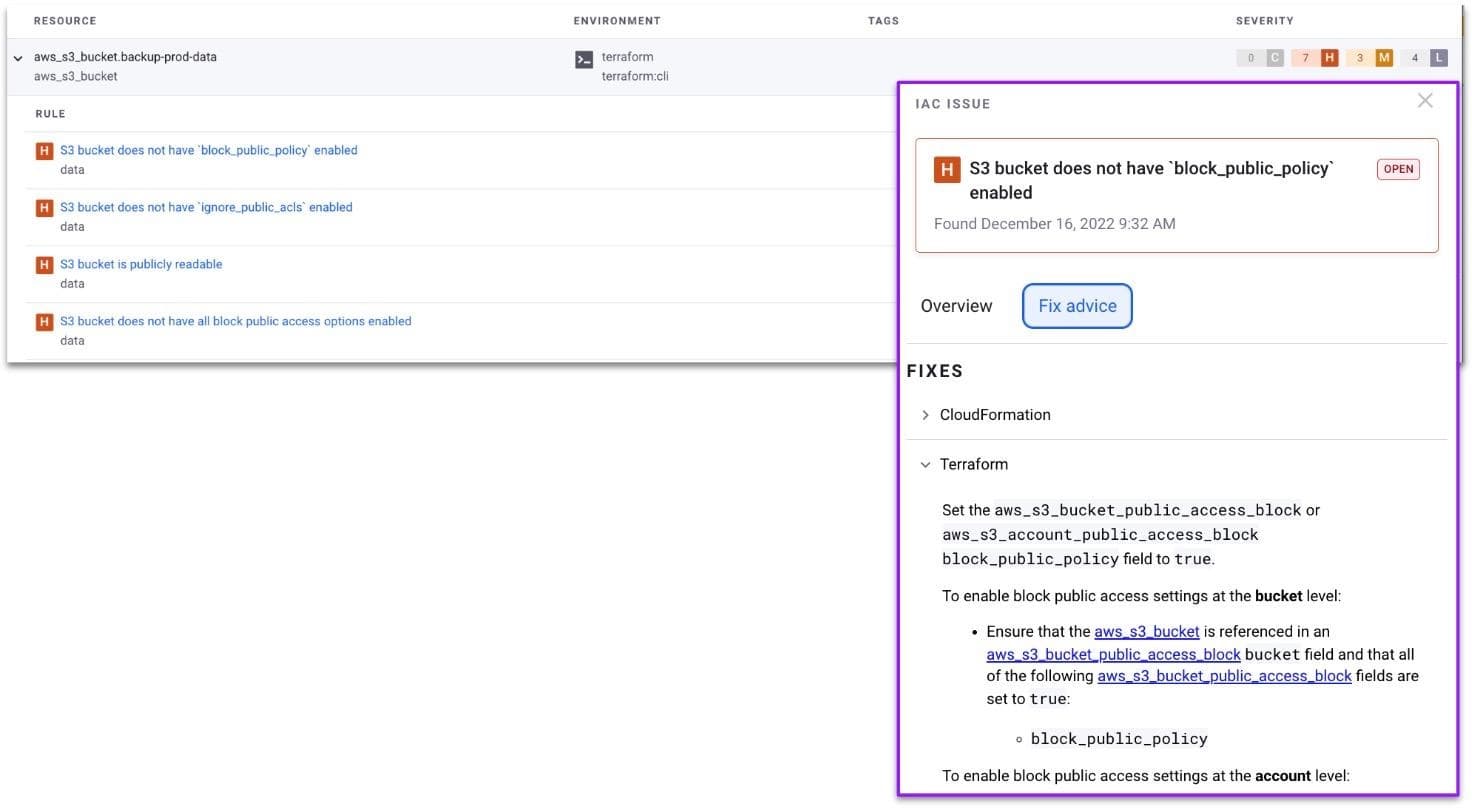This screenshot has width=1472, height=810.
Task: Collapse the aws_s3_bucket.backup-prod-data resource row
Action: (18, 59)
